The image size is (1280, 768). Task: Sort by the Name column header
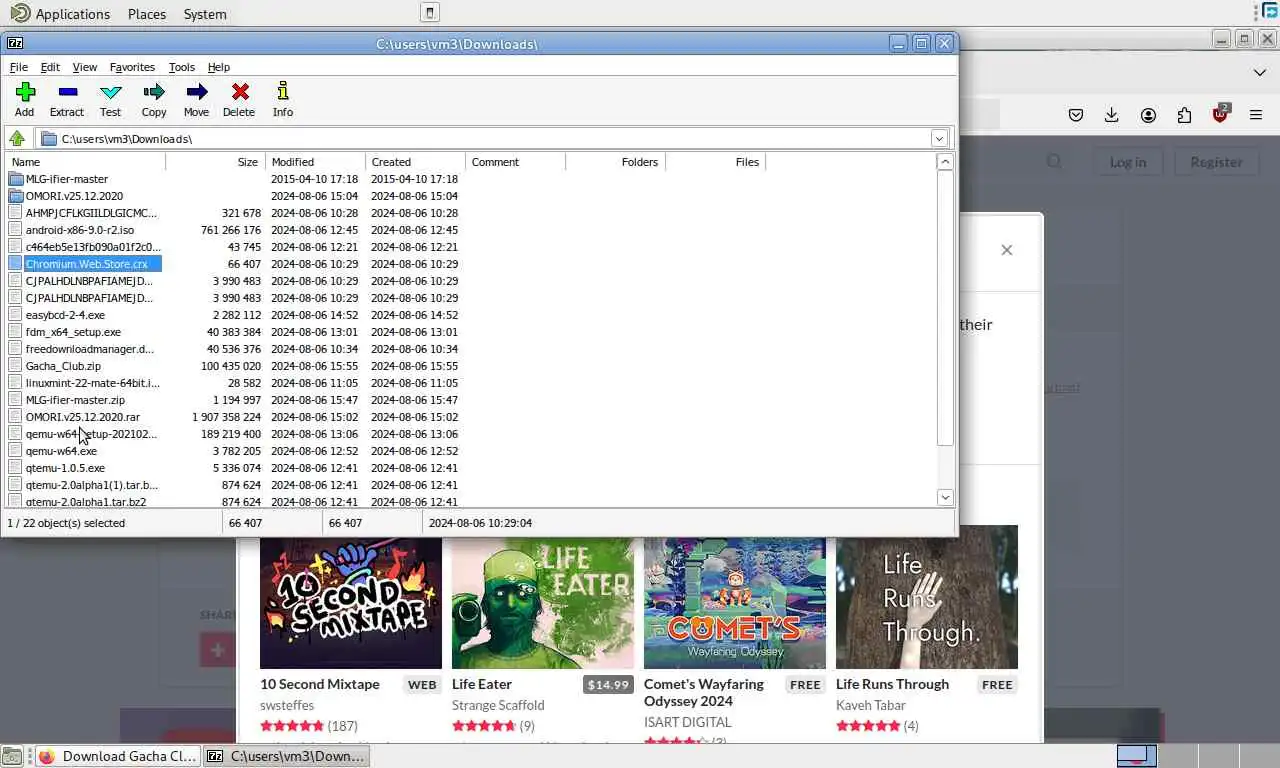[86, 162]
